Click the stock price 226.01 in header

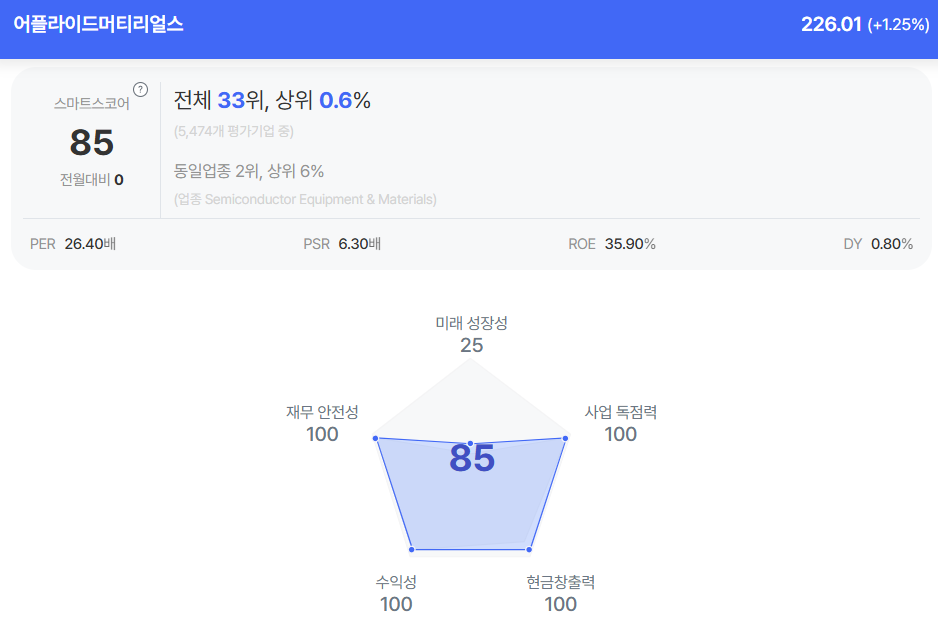pos(830,24)
